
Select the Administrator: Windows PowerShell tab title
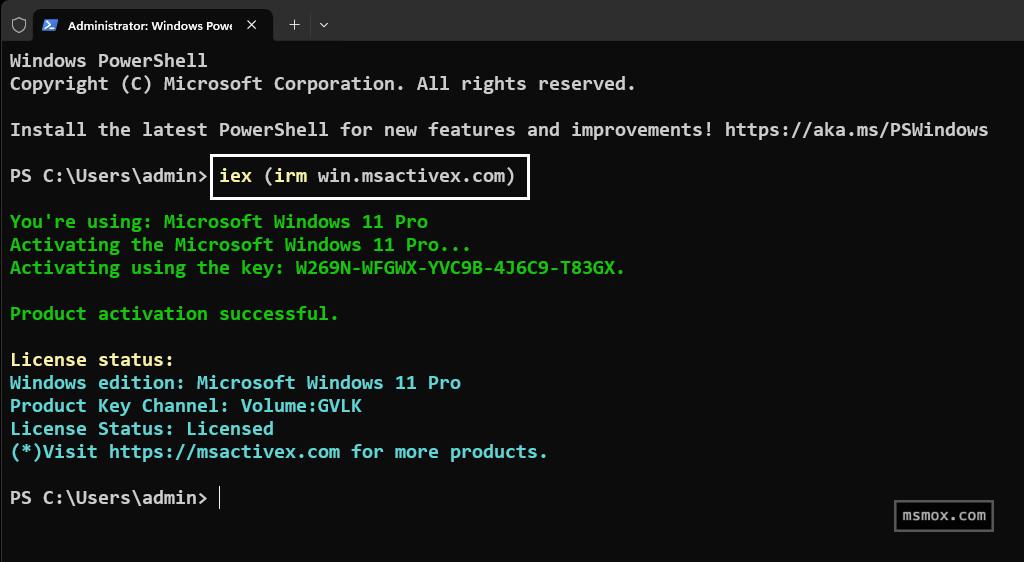click(149, 25)
